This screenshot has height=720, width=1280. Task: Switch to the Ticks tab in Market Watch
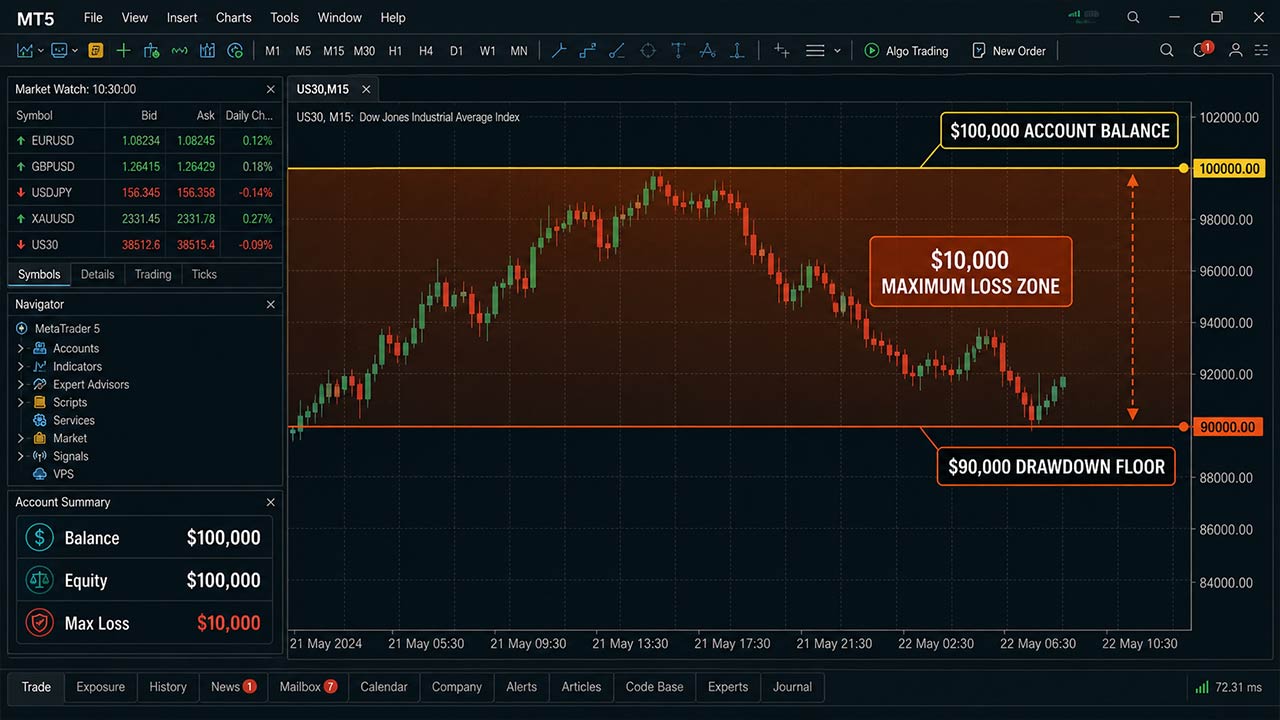pos(204,274)
